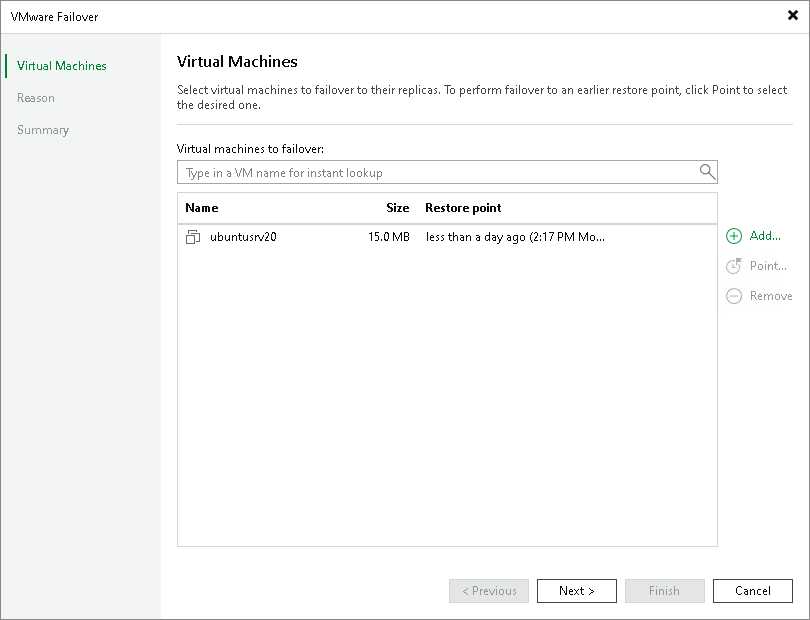
Task: Click the 15.0 MB size cell
Action: point(388,237)
